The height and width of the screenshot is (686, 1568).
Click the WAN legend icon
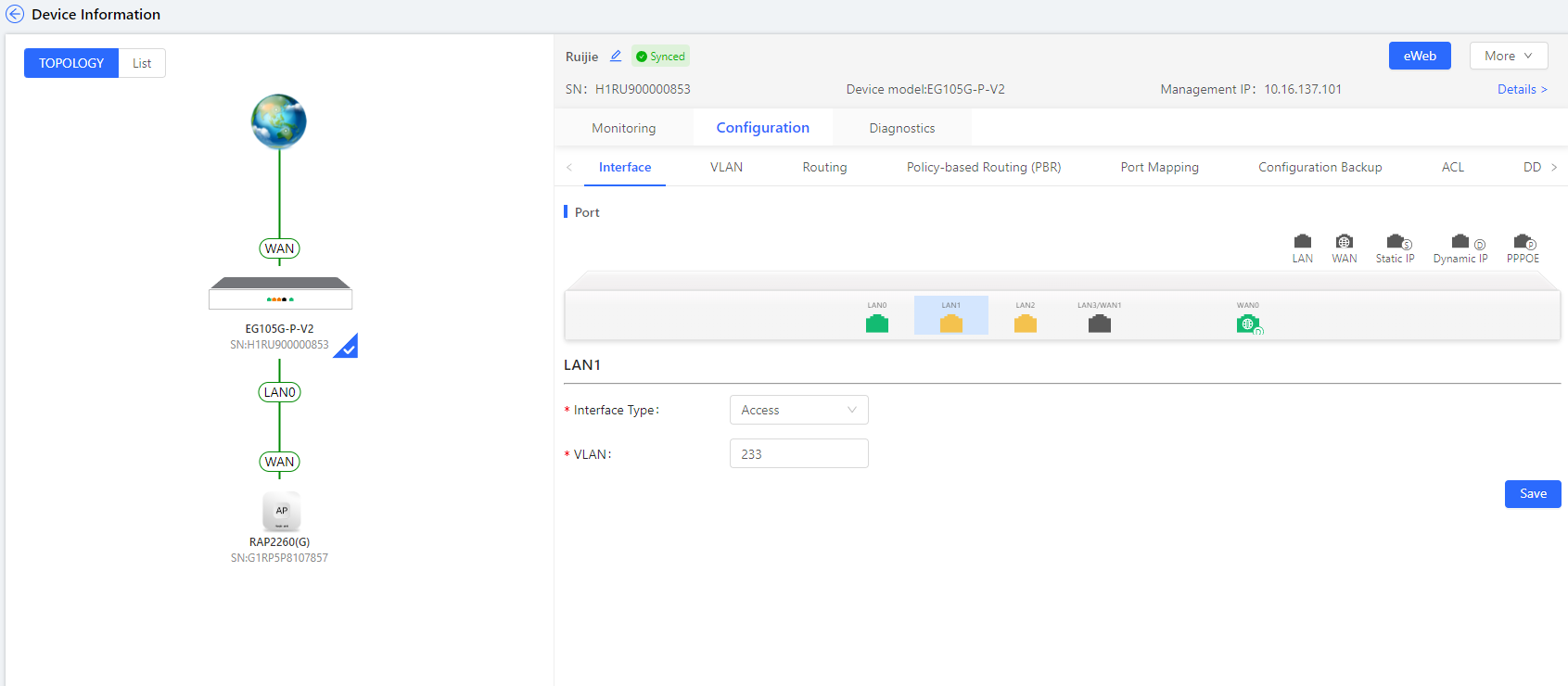[x=1345, y=241]
